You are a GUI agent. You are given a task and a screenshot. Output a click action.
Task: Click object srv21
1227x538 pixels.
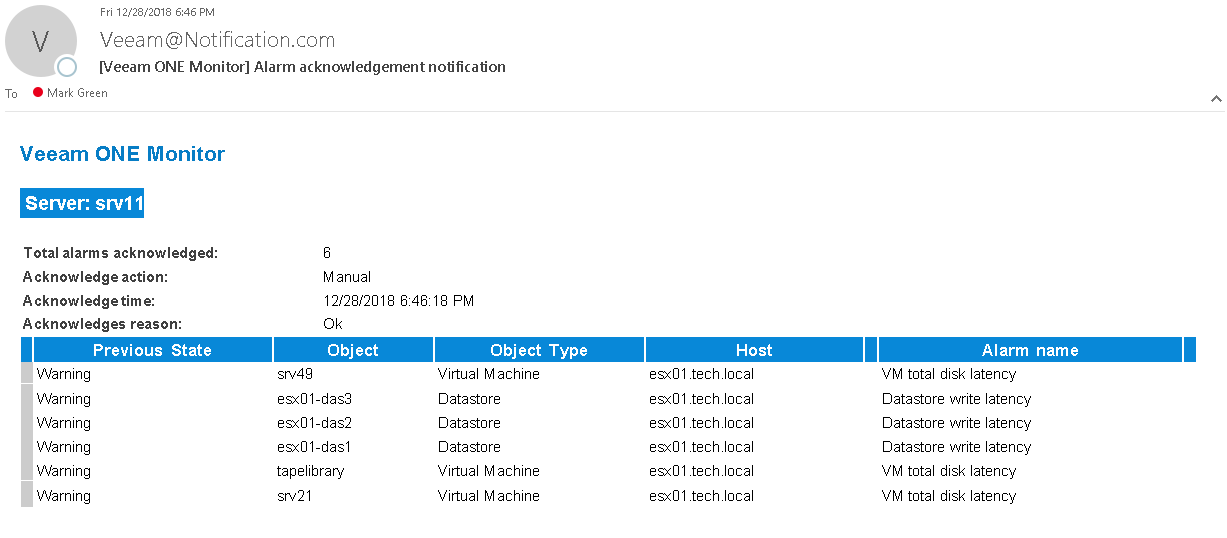point(295,496)
